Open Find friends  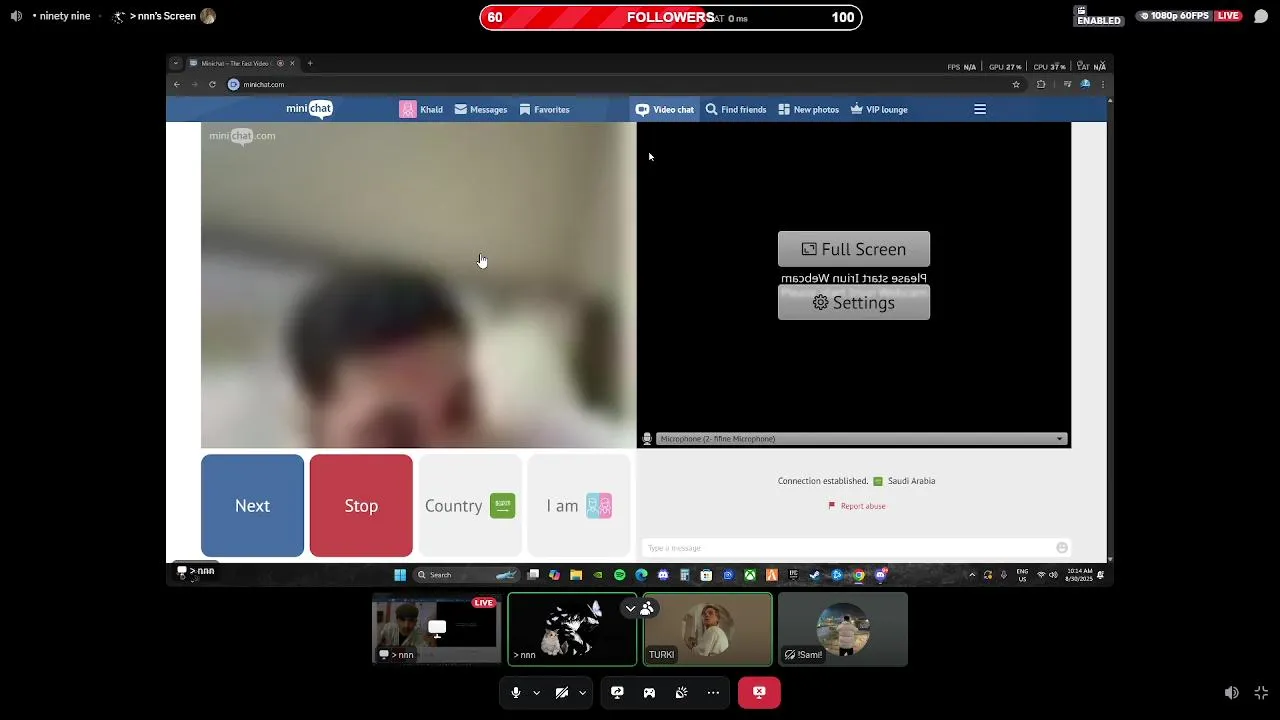(736, 109)
